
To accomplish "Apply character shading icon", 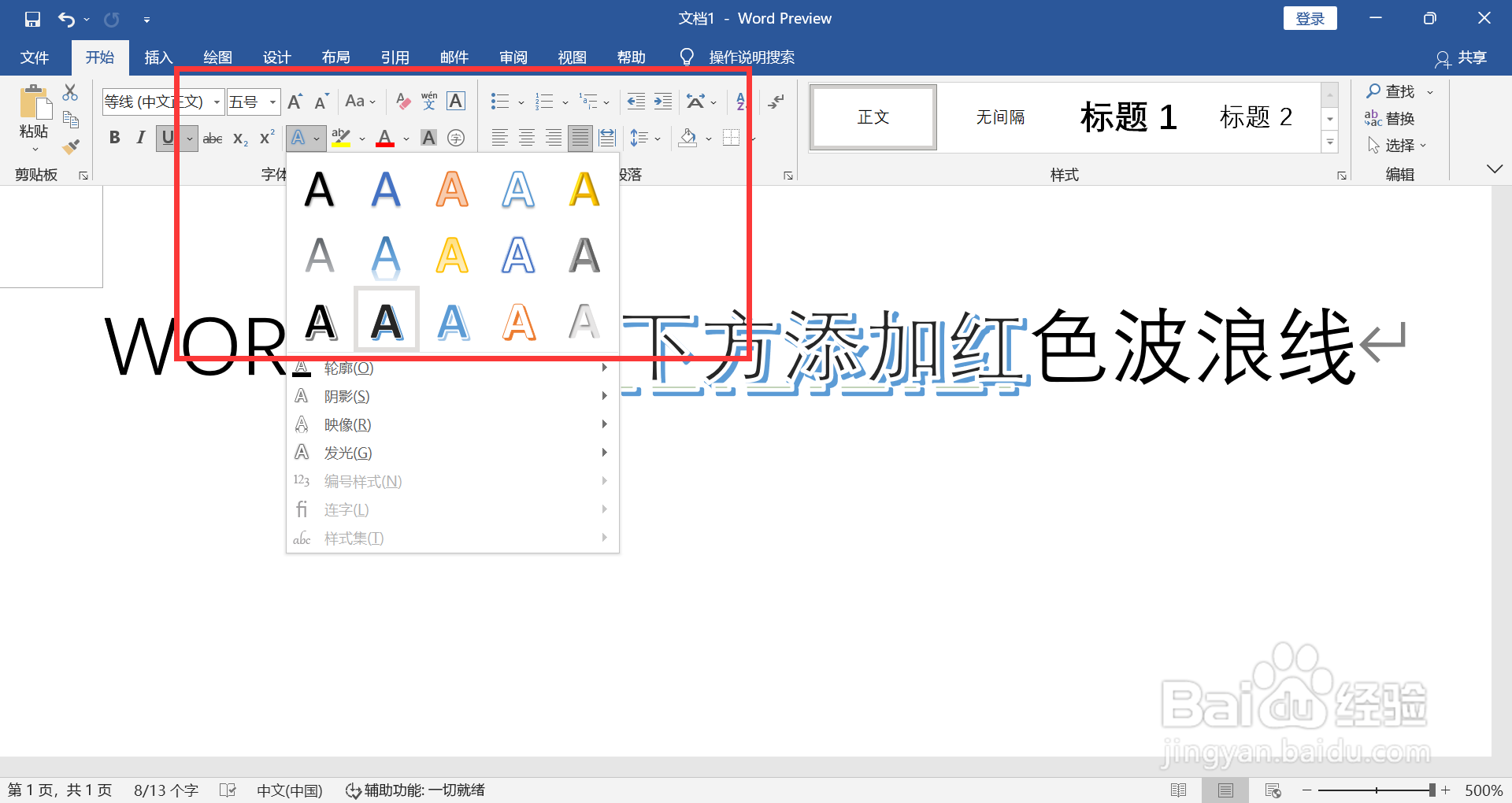I will coord(428,139).
